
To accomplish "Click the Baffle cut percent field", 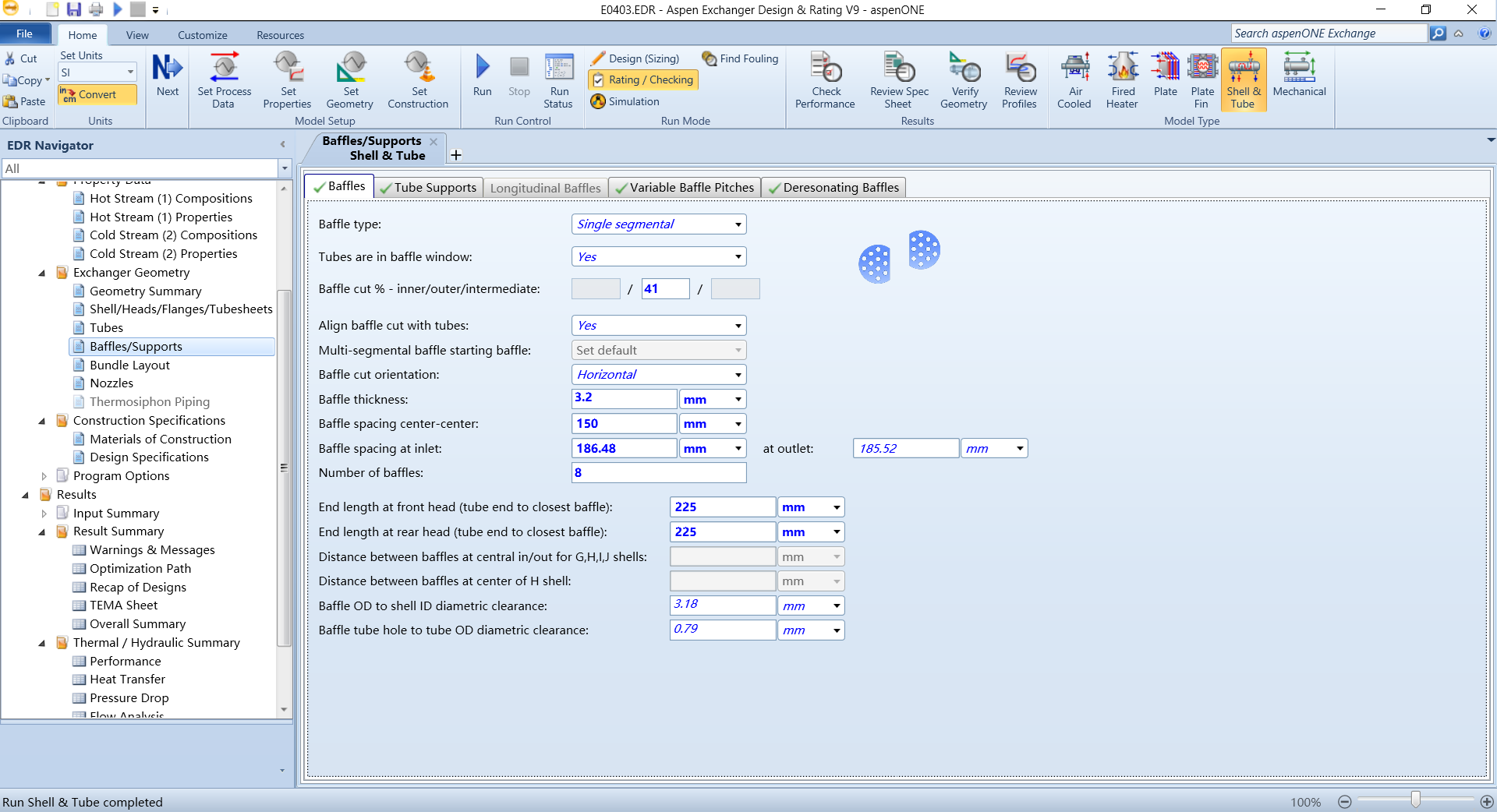I will 665,289.
